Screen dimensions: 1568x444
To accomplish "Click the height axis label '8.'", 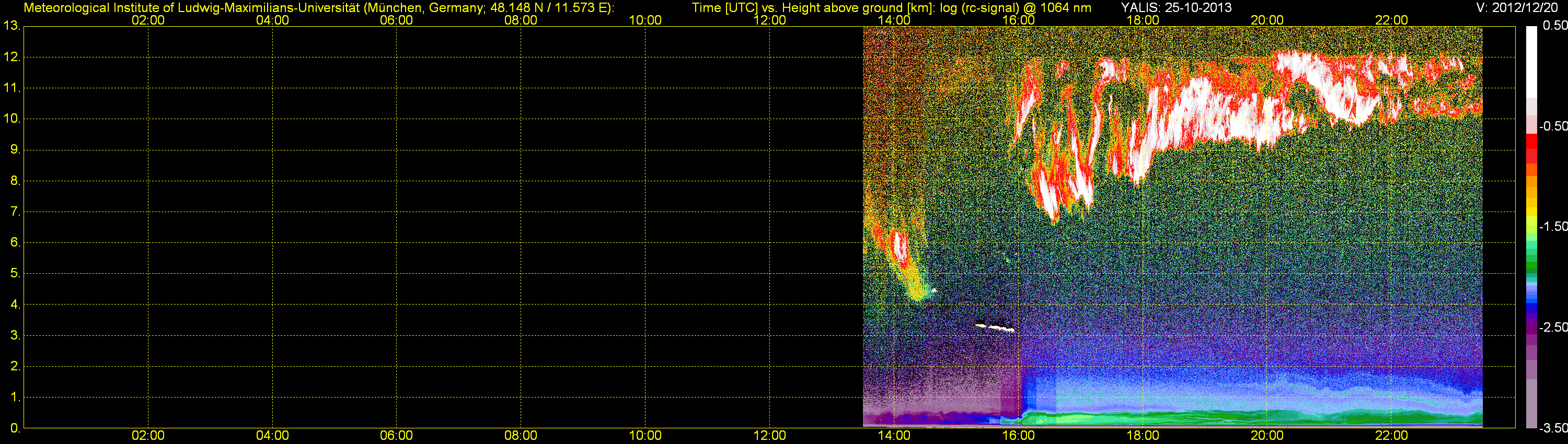I will coord(15,181).
